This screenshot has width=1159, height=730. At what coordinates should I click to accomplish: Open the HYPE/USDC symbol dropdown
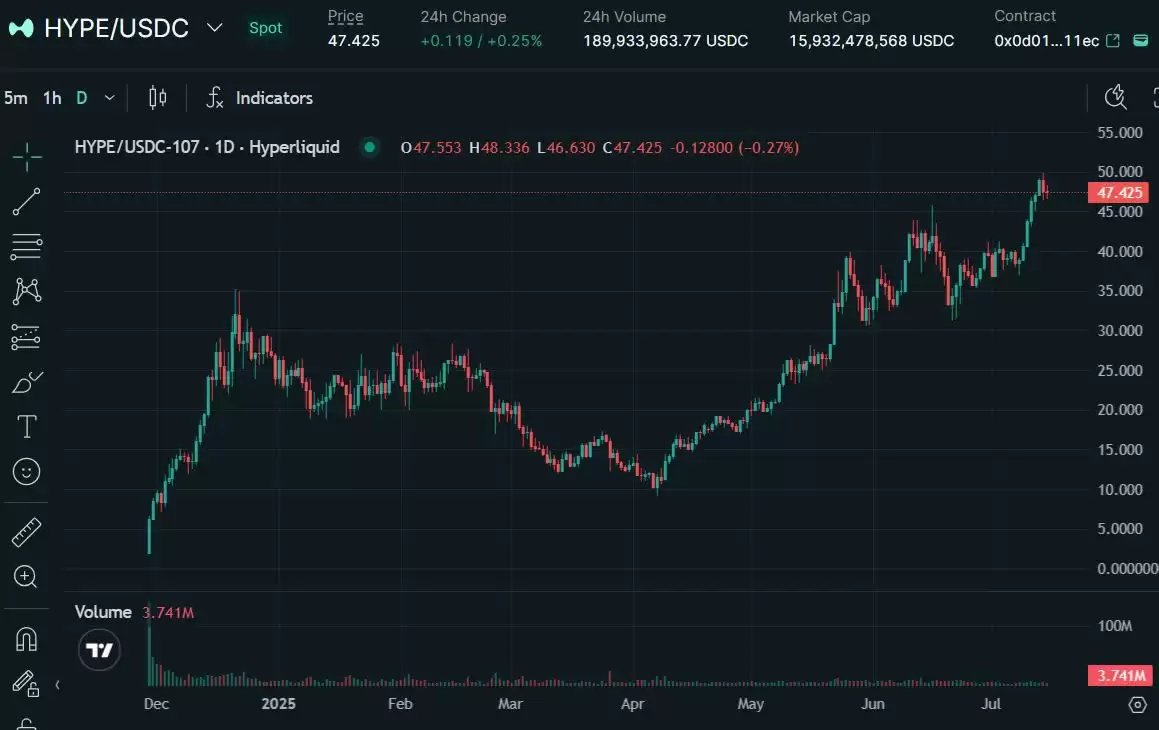pyautogui.click(x=214, y=29)
